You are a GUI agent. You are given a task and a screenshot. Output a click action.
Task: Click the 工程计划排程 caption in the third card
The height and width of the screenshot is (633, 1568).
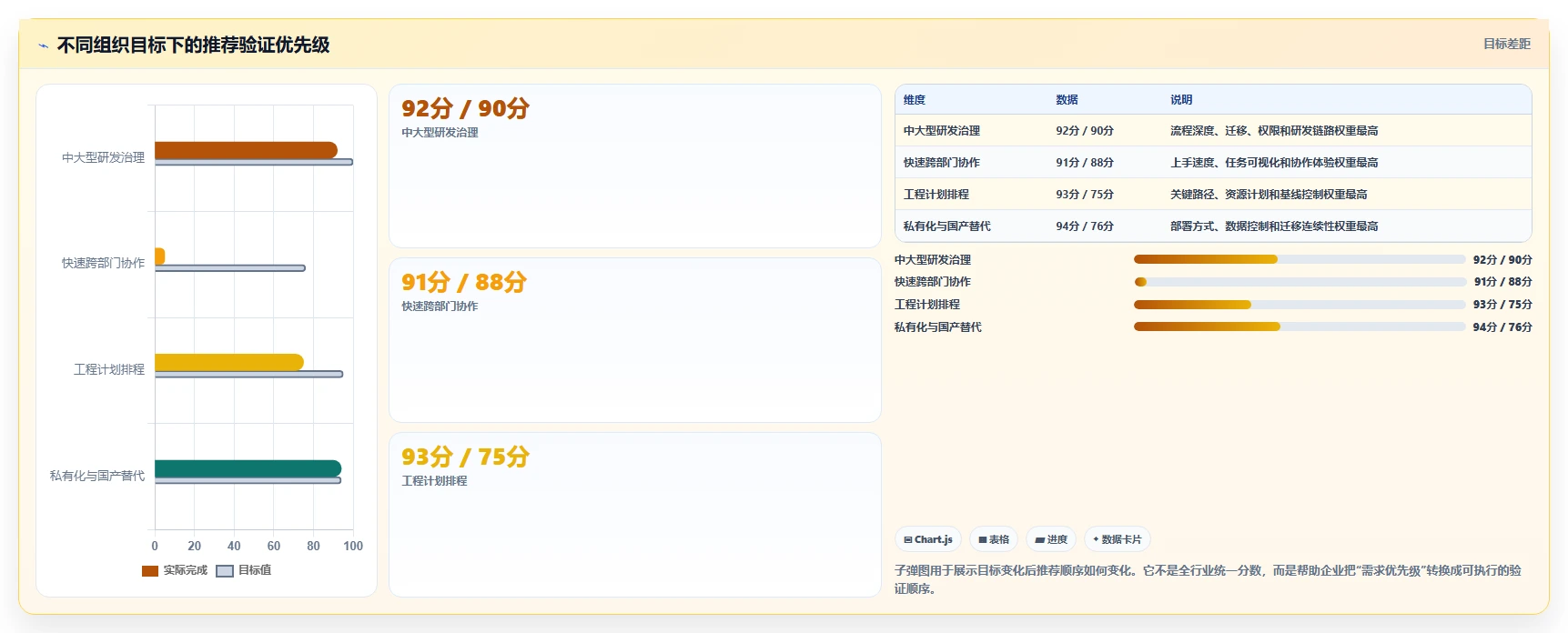click(434, 481)
